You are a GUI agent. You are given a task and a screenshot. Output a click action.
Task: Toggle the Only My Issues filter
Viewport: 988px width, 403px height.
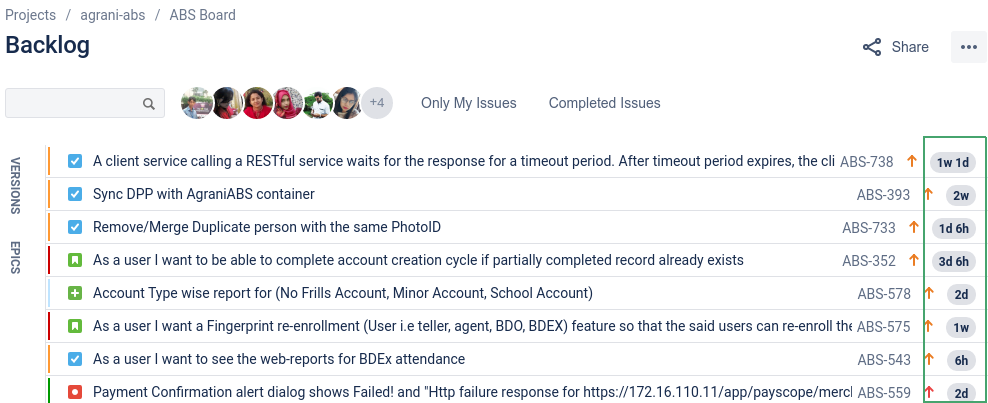(469, 103)
